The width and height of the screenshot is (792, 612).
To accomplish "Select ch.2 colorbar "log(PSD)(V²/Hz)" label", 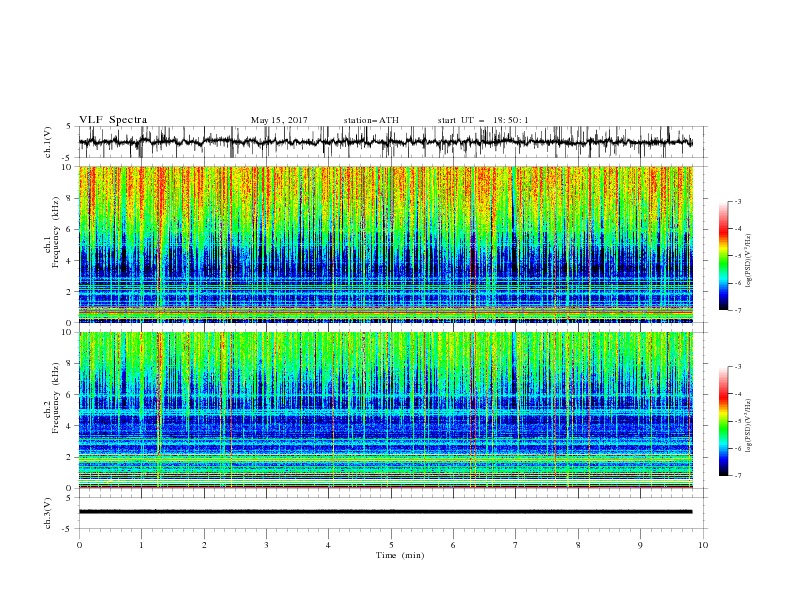I will pyautogui.click(x=748, y=425).
